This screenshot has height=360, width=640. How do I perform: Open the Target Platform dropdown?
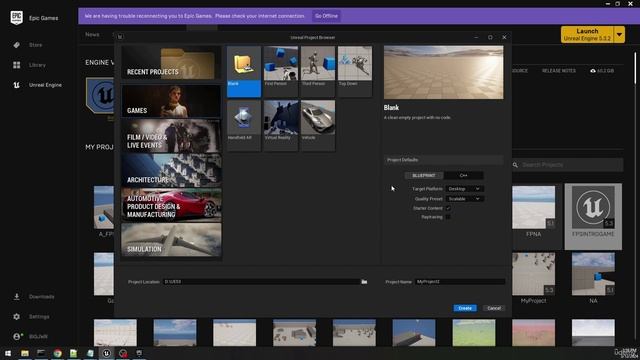point(464,189)
